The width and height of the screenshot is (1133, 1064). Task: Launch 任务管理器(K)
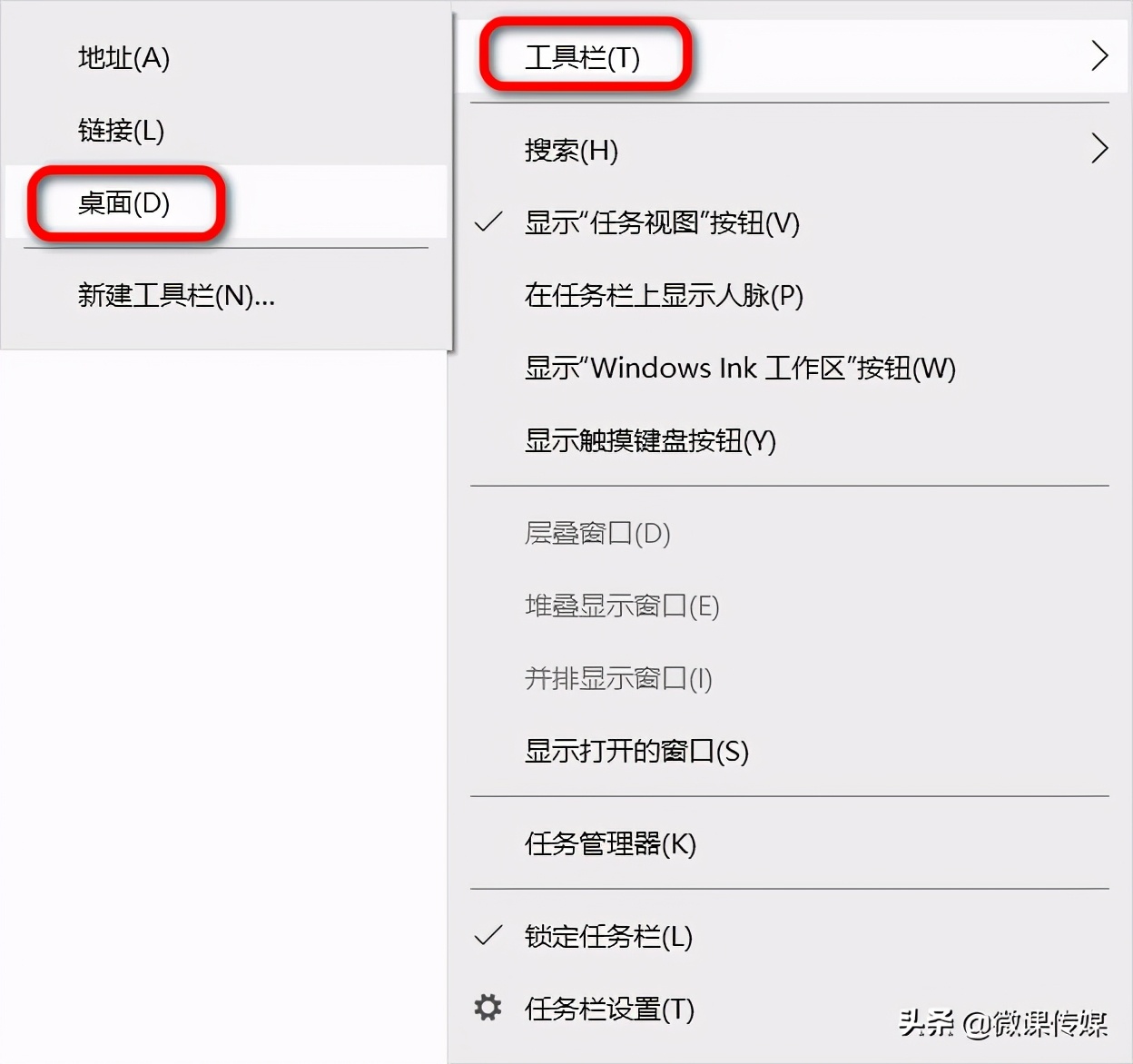610,843
